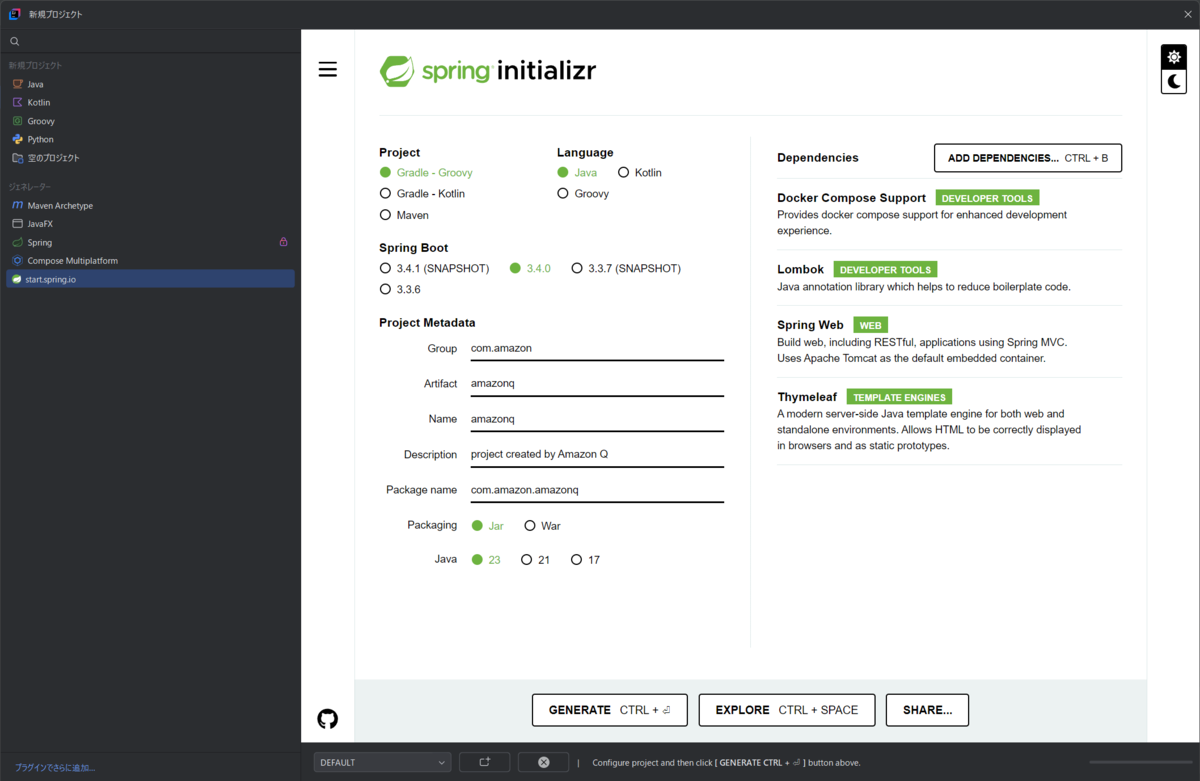Click the Group input field
This screenshot has width=1200, height=781.
[x=597, y=348]
